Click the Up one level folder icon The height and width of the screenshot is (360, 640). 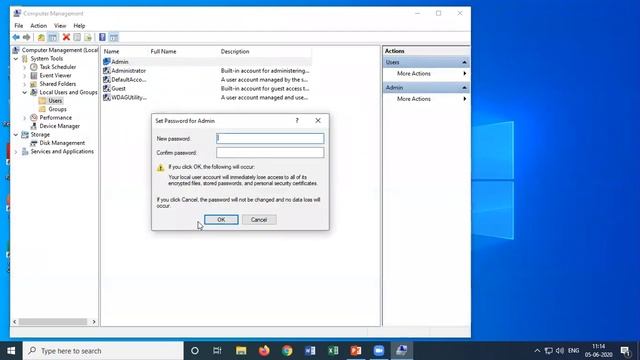(41, 38)
